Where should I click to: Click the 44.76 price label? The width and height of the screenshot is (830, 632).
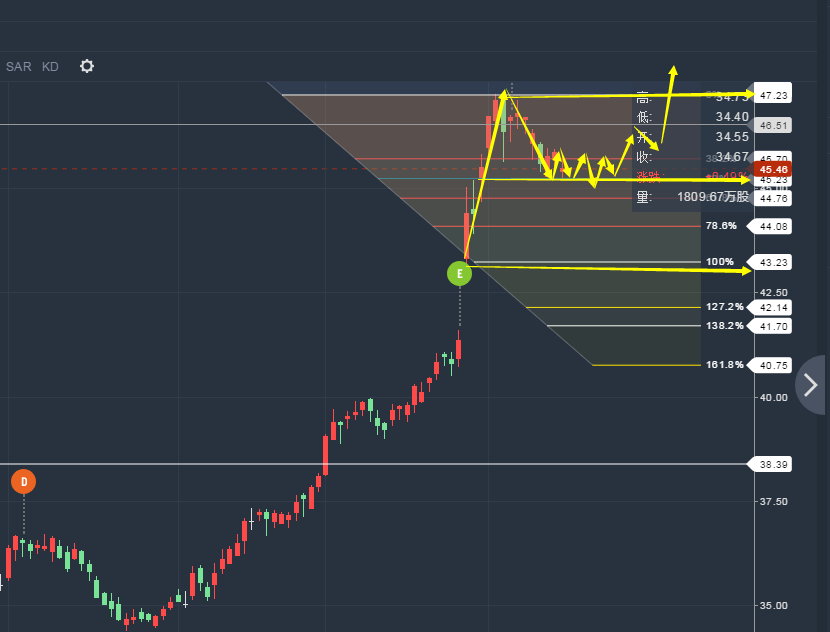coord(773,198)
